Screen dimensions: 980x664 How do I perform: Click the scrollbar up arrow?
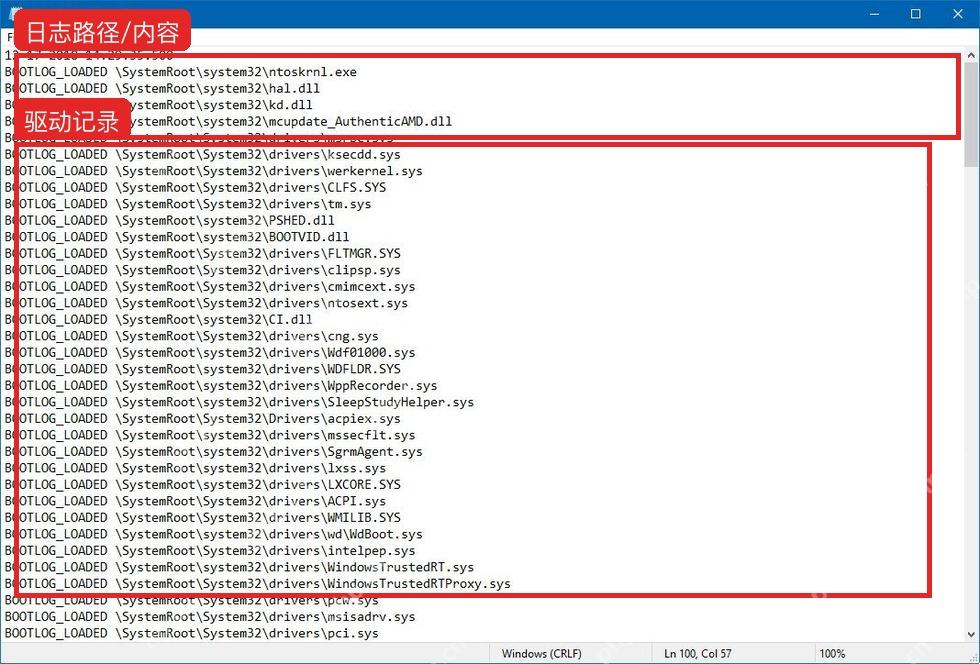971,55
